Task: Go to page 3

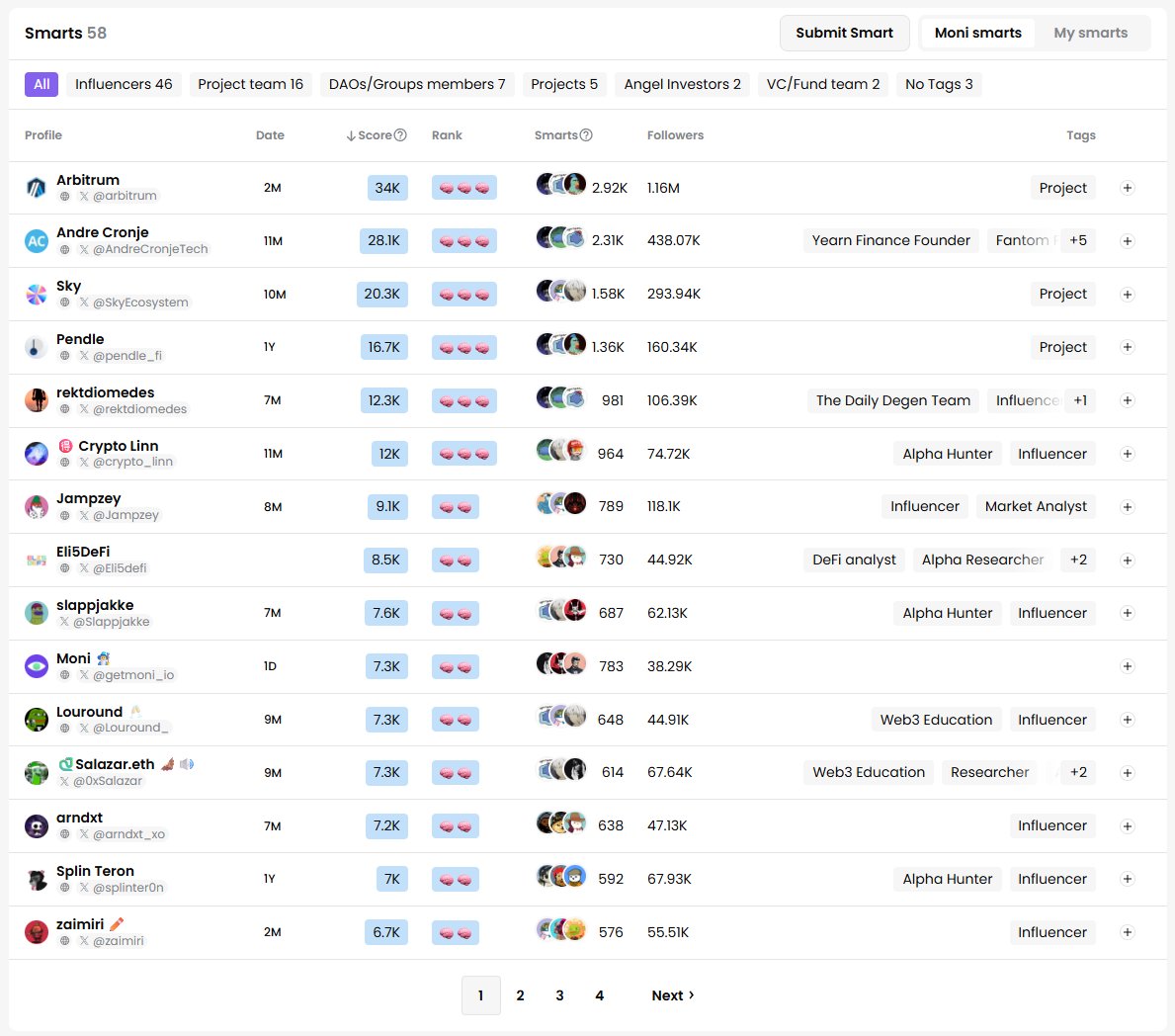Action: [x=559, y=995]
